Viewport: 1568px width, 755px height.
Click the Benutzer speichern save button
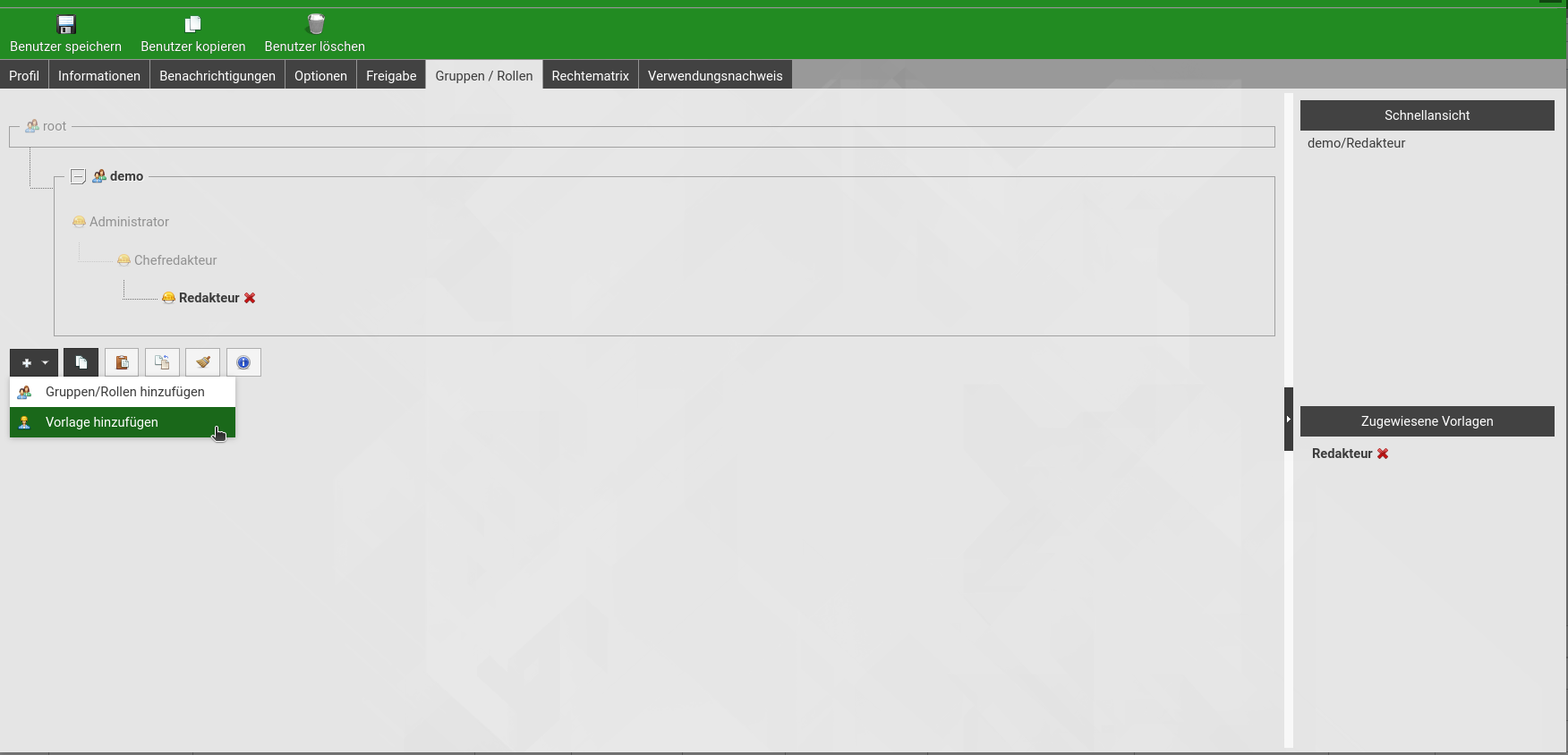pyautogui.click(x=65, y=34)
